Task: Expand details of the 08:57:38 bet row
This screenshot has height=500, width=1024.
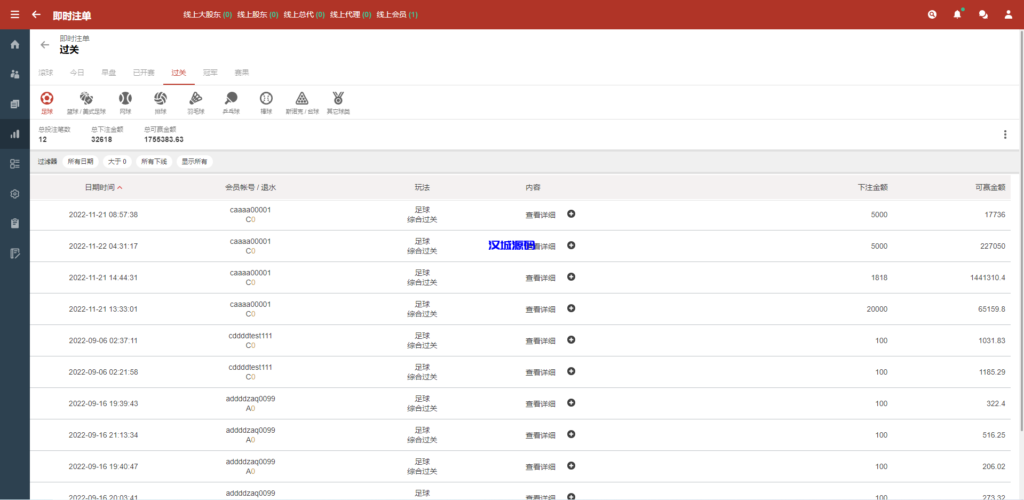Action: point(571,214)
